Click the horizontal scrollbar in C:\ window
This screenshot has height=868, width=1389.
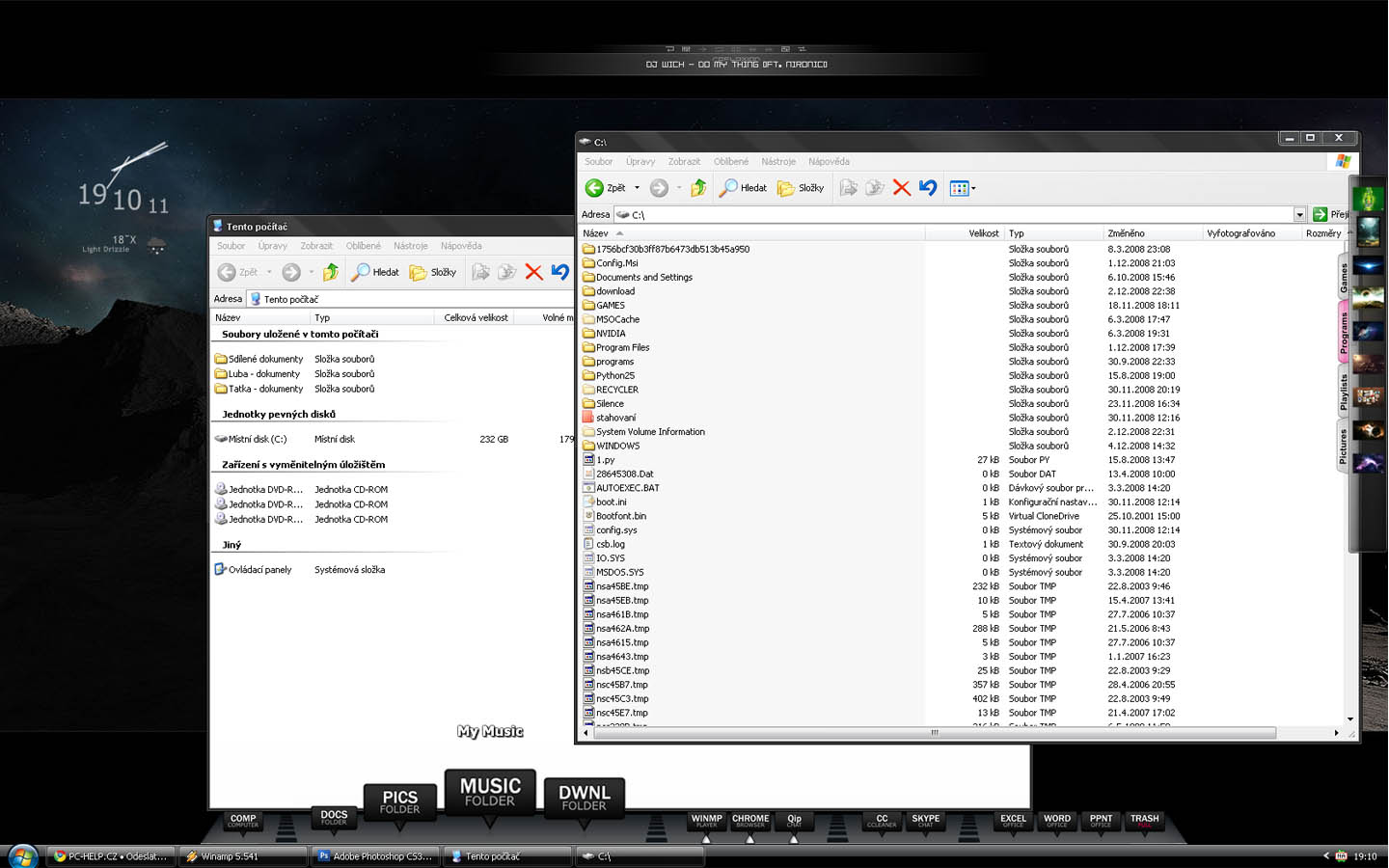(x=934, y=733)
